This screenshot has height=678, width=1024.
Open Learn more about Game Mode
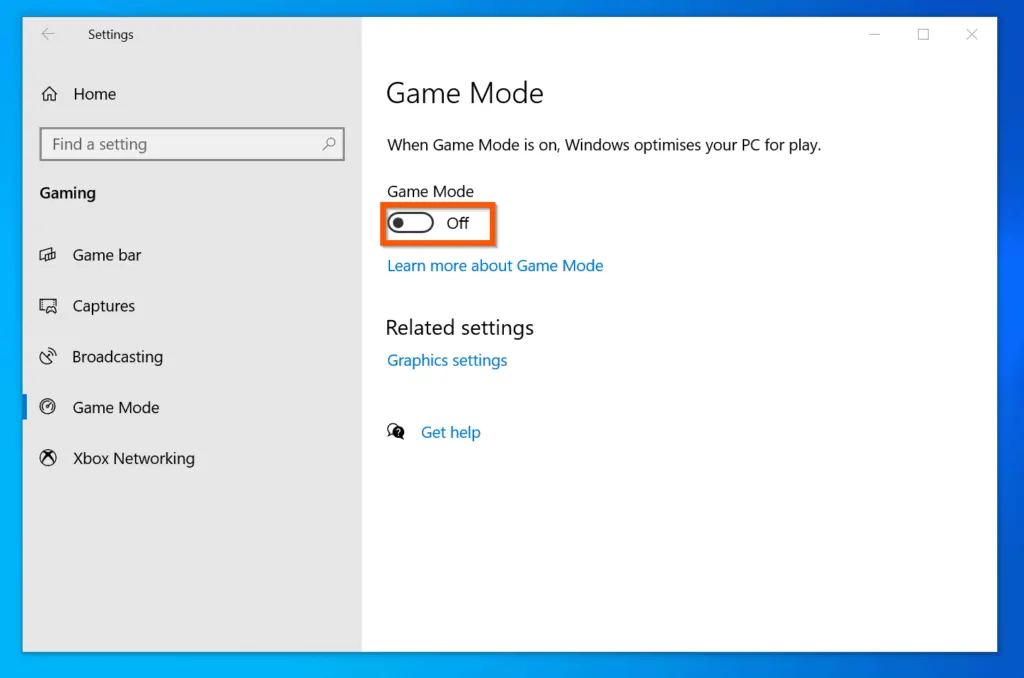[494, 265]
